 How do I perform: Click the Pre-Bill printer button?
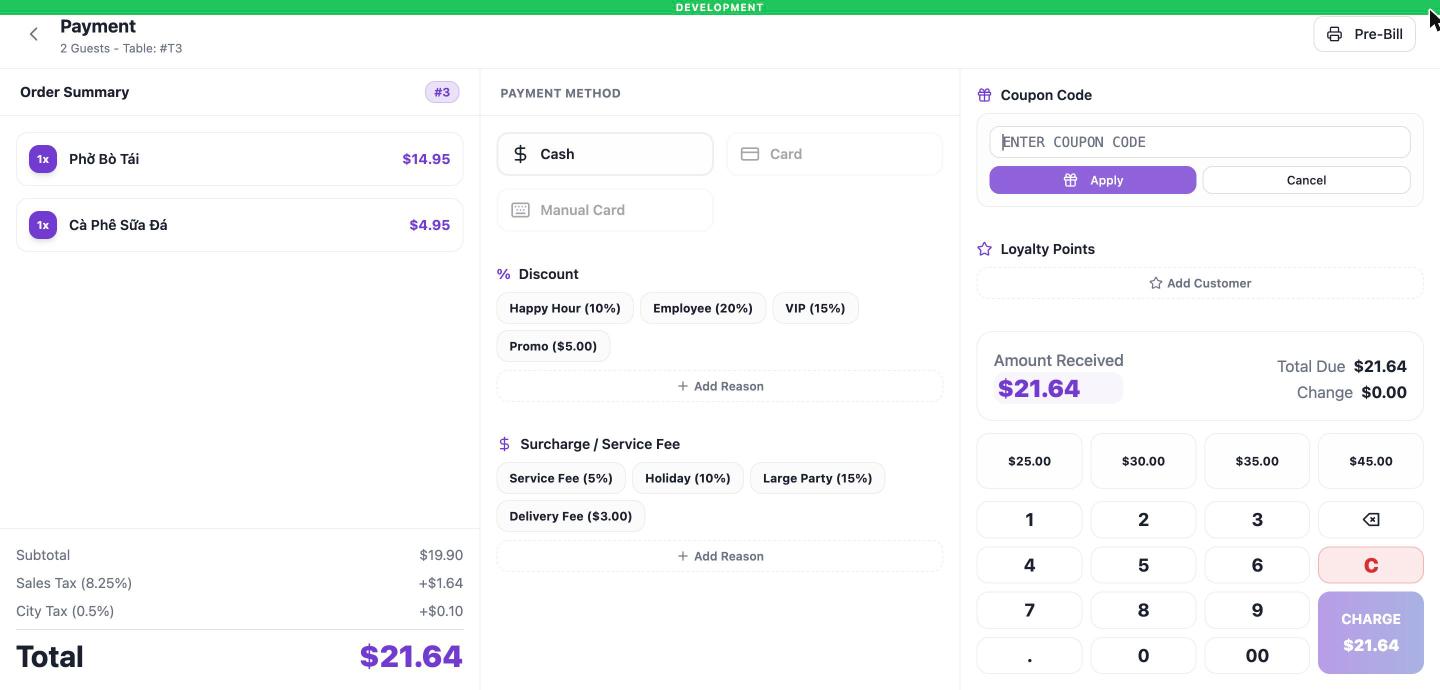pos(1364,34)
